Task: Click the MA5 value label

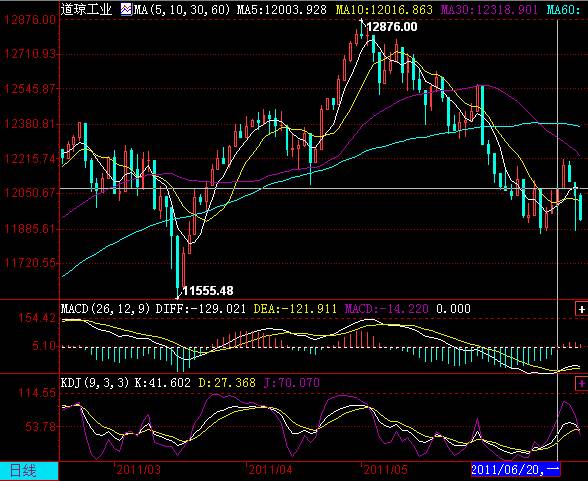Action: 282,9
